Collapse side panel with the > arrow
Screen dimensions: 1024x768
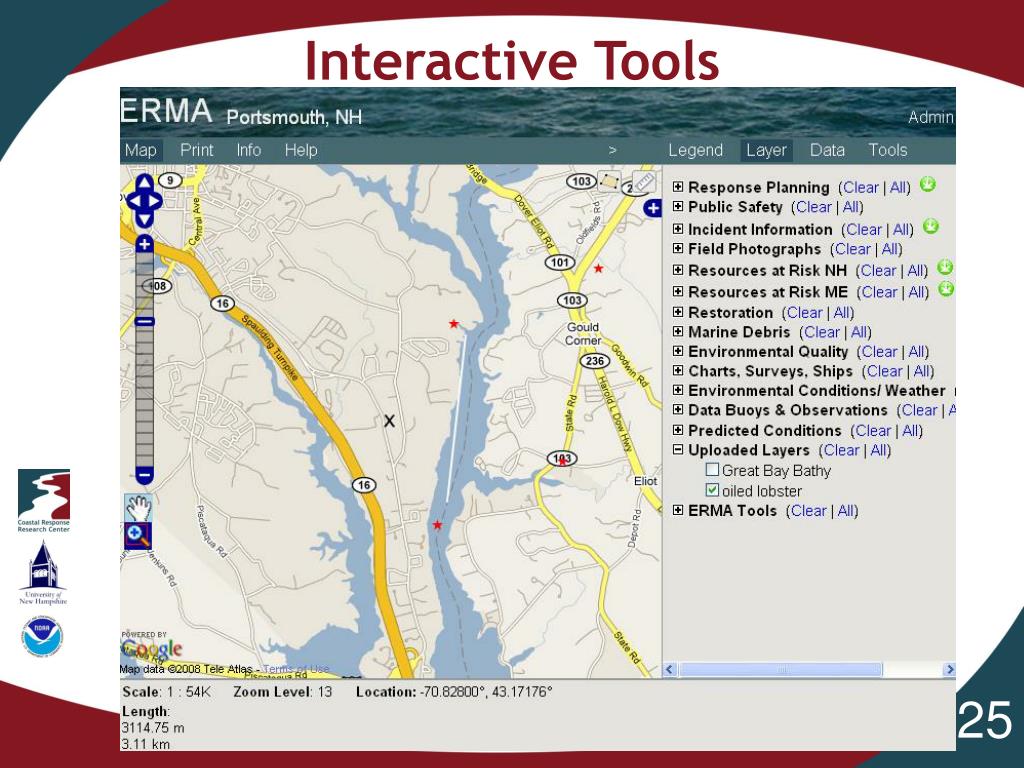coord(612,150)
